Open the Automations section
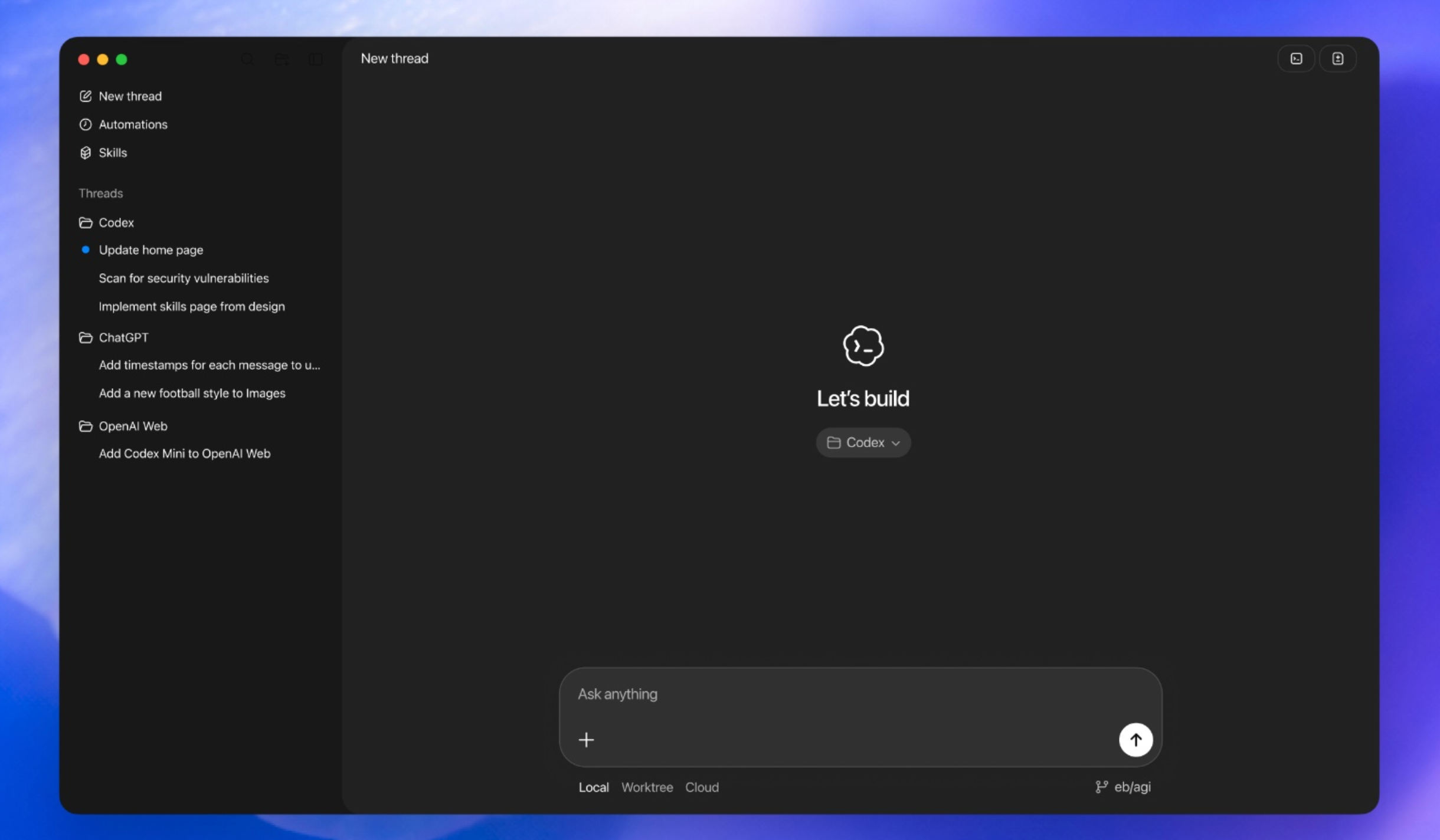 point(123,124)
